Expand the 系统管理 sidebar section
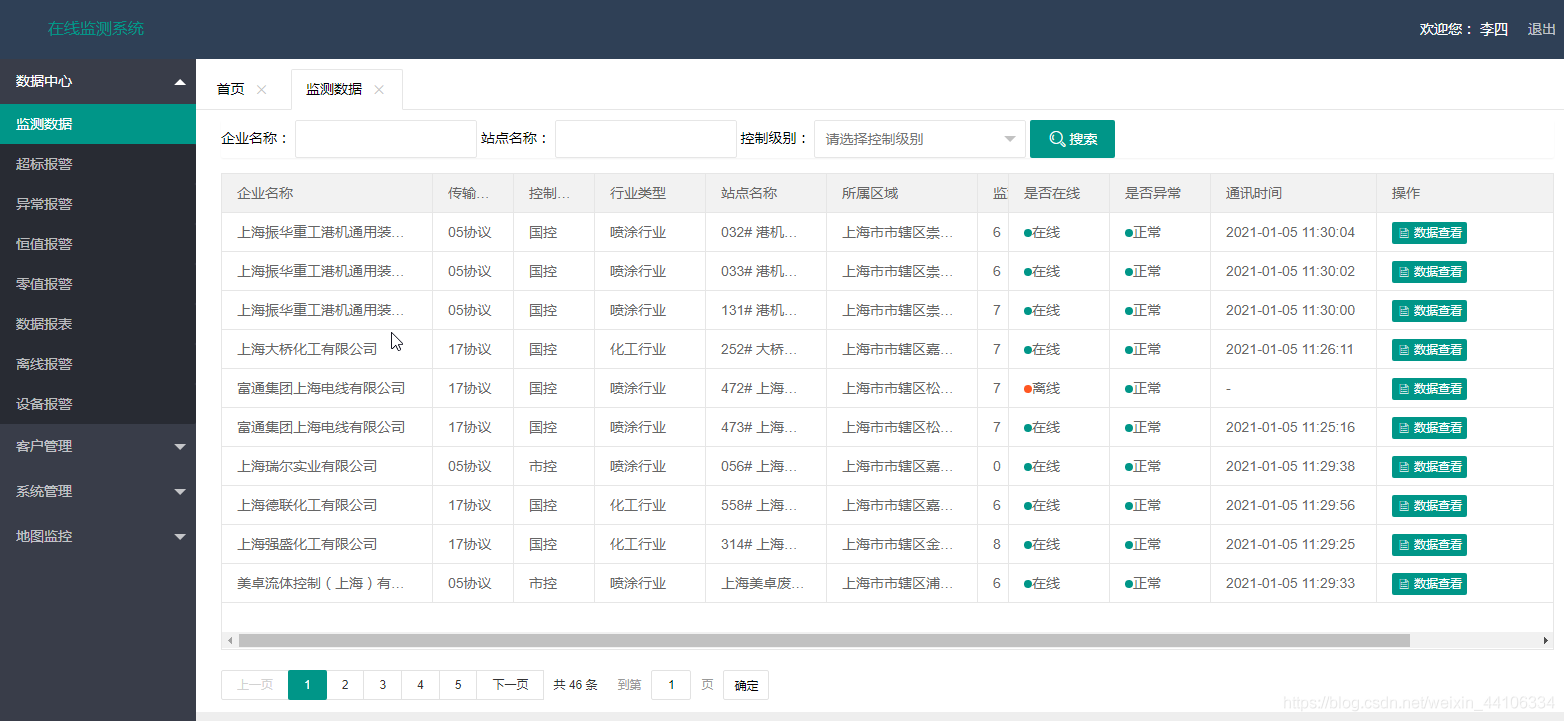Viewport: 1564px width, 721px height. coord(98,492)
